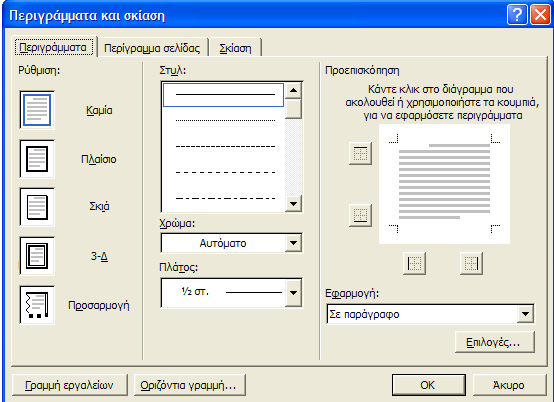Screen dimensions: 554x402
Task: Click the style list scrollbar thumb
Action: 293,109
